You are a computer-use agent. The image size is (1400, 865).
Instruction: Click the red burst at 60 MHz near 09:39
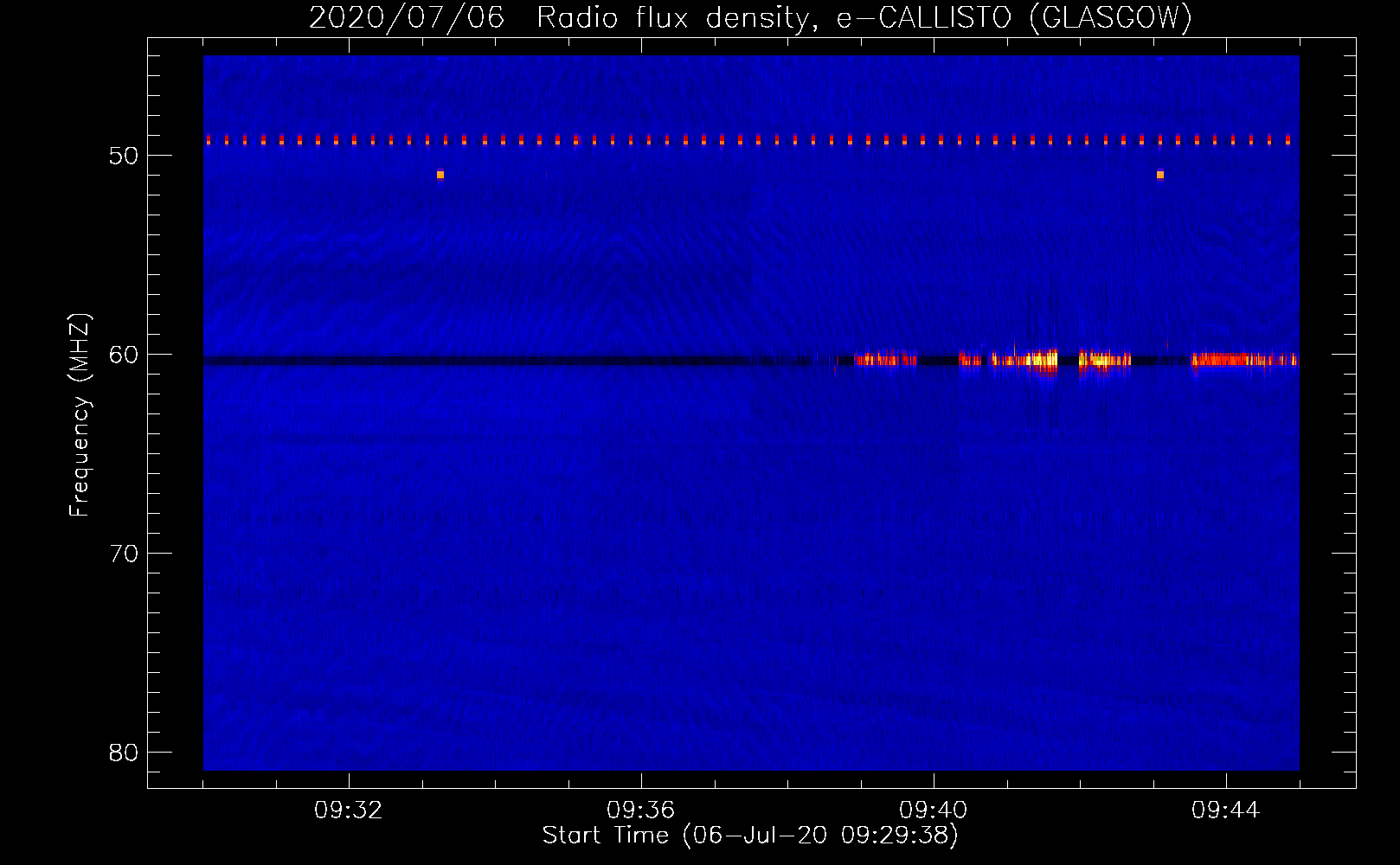(x=885, y=359)
